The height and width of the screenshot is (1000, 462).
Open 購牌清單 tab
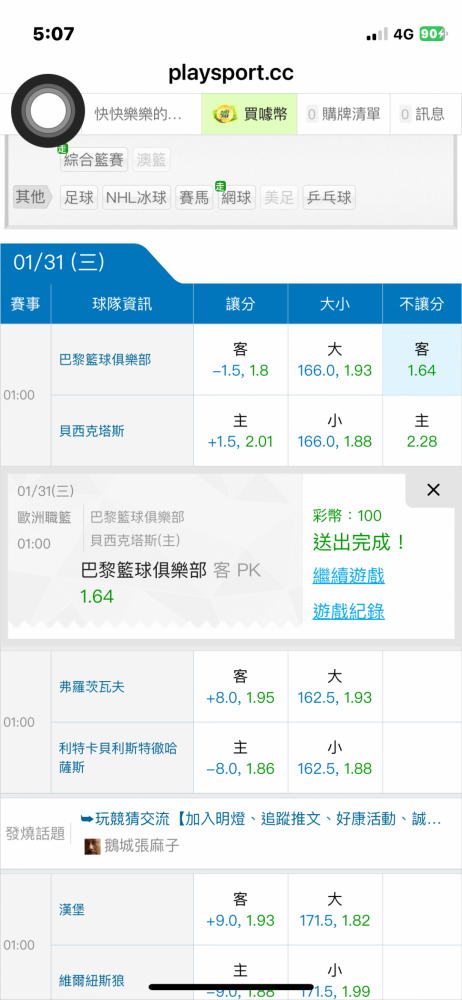[343, 114]
